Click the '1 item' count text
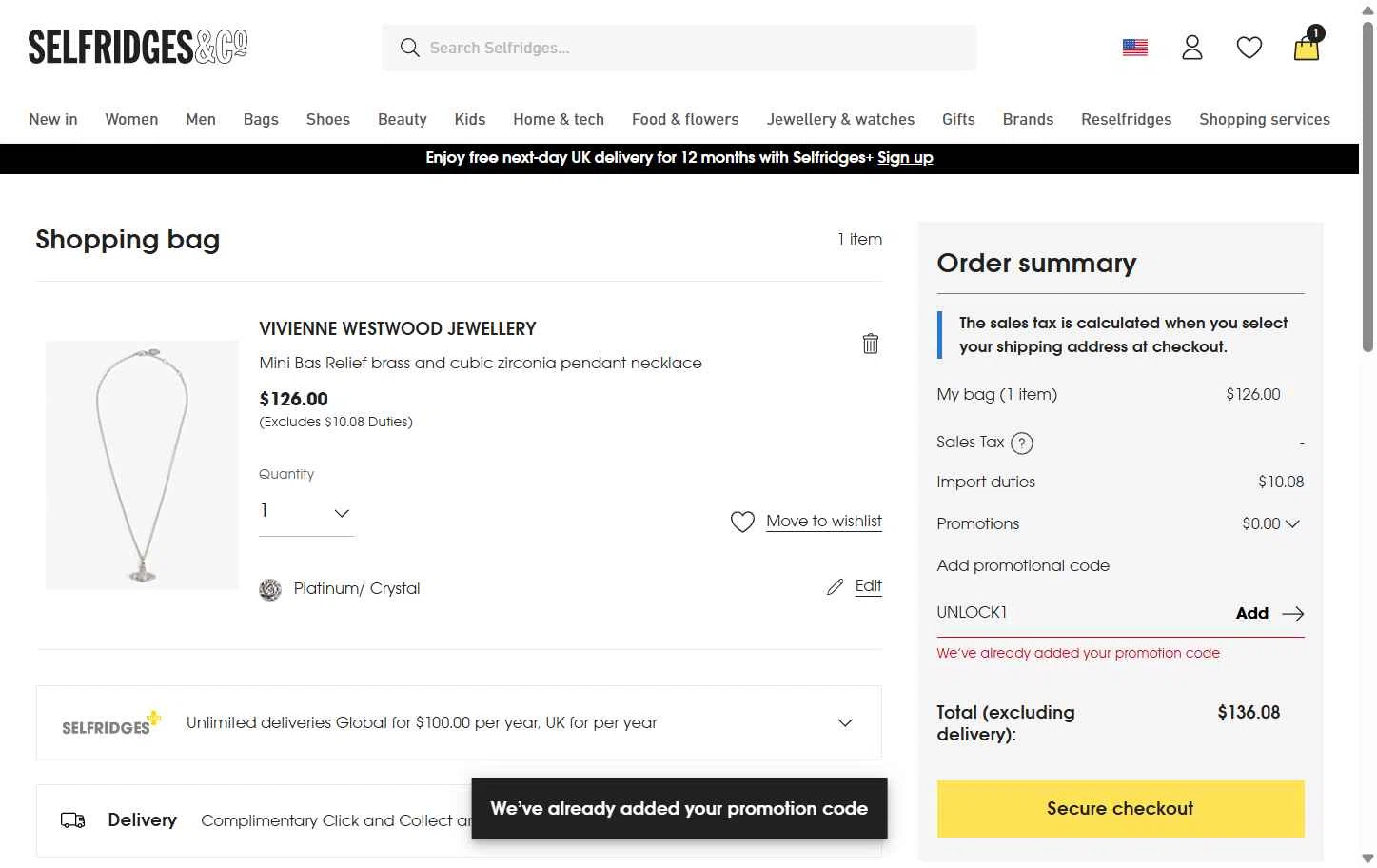This screenshot has width=1377, height=868. tap(860, 239)
